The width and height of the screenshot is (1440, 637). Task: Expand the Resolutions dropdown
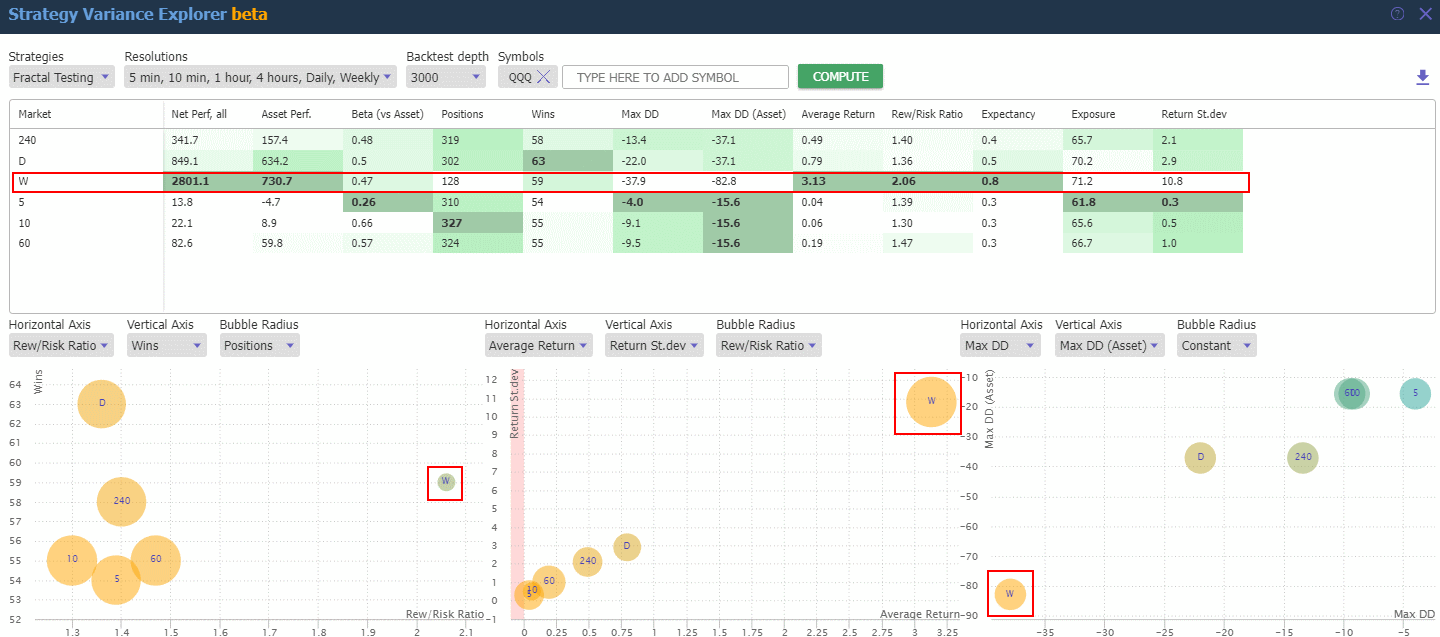pos(260,77)
